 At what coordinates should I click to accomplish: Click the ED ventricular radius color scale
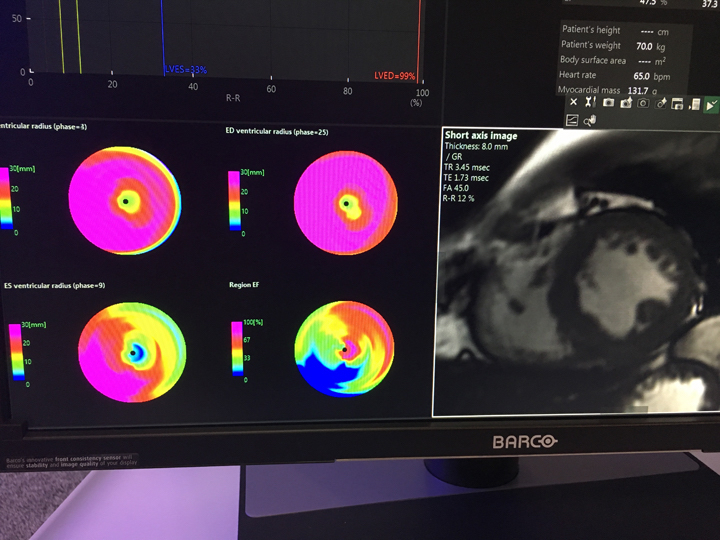click(235, 201)
